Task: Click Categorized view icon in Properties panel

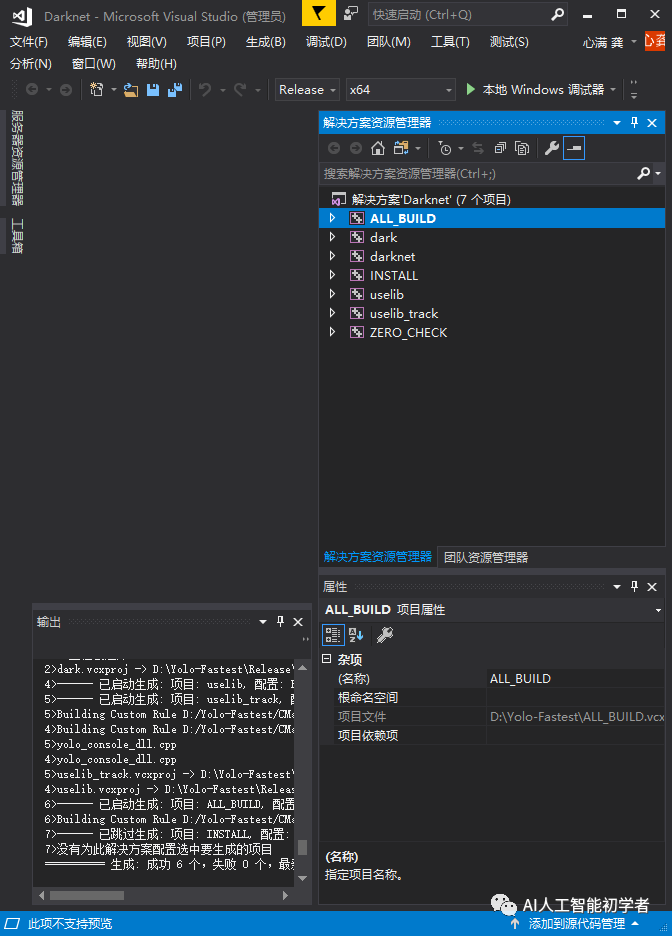Action: 333,635
